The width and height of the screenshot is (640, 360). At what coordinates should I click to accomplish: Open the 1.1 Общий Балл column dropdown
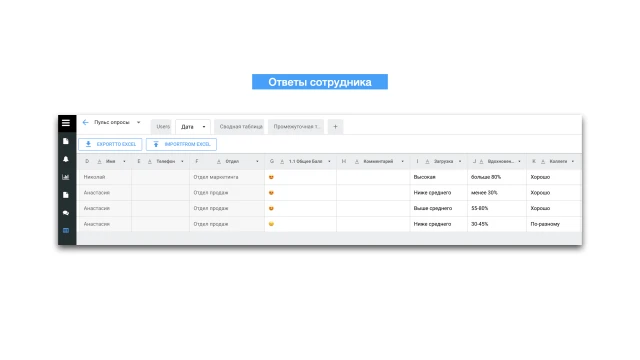point(329,162)
